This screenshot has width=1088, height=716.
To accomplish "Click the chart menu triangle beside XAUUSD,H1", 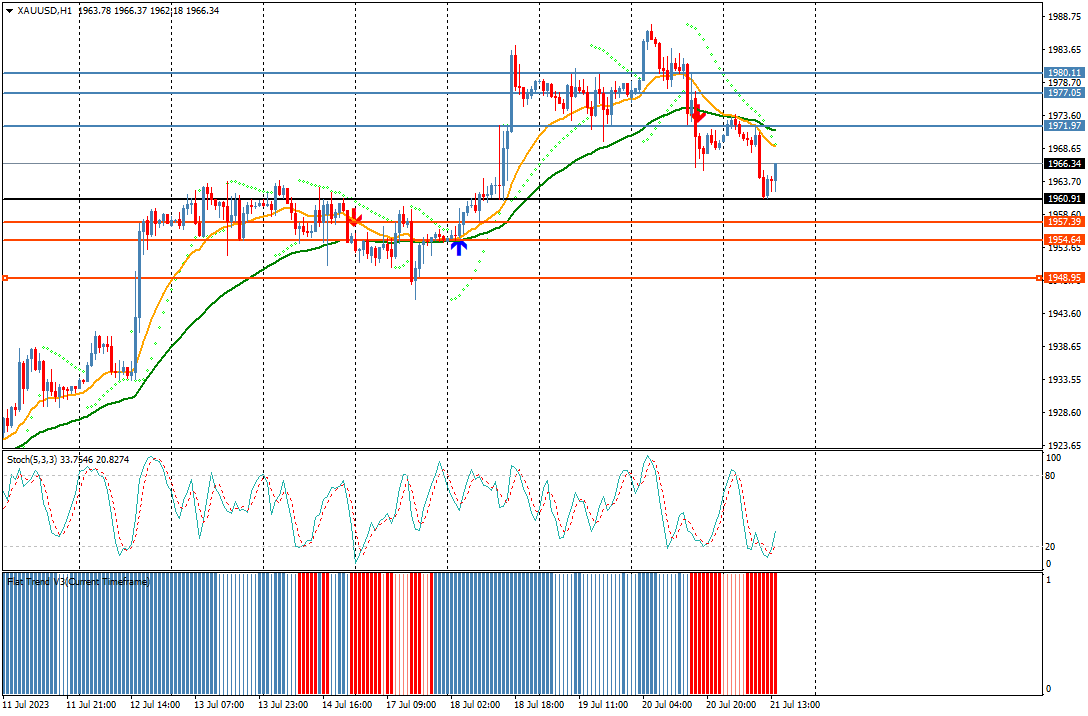I will (x=9, y=11).
